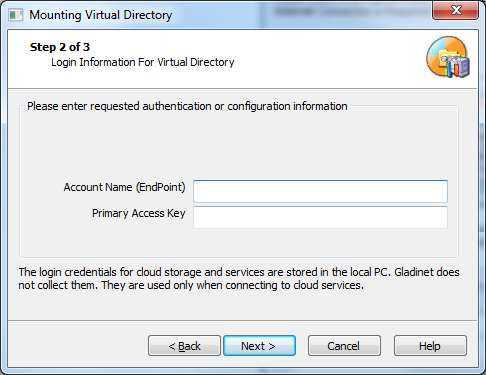Click the window icon in the title bar
This screenshot has height=375, width=486.
pyautogui.click(x=16, y=15)
